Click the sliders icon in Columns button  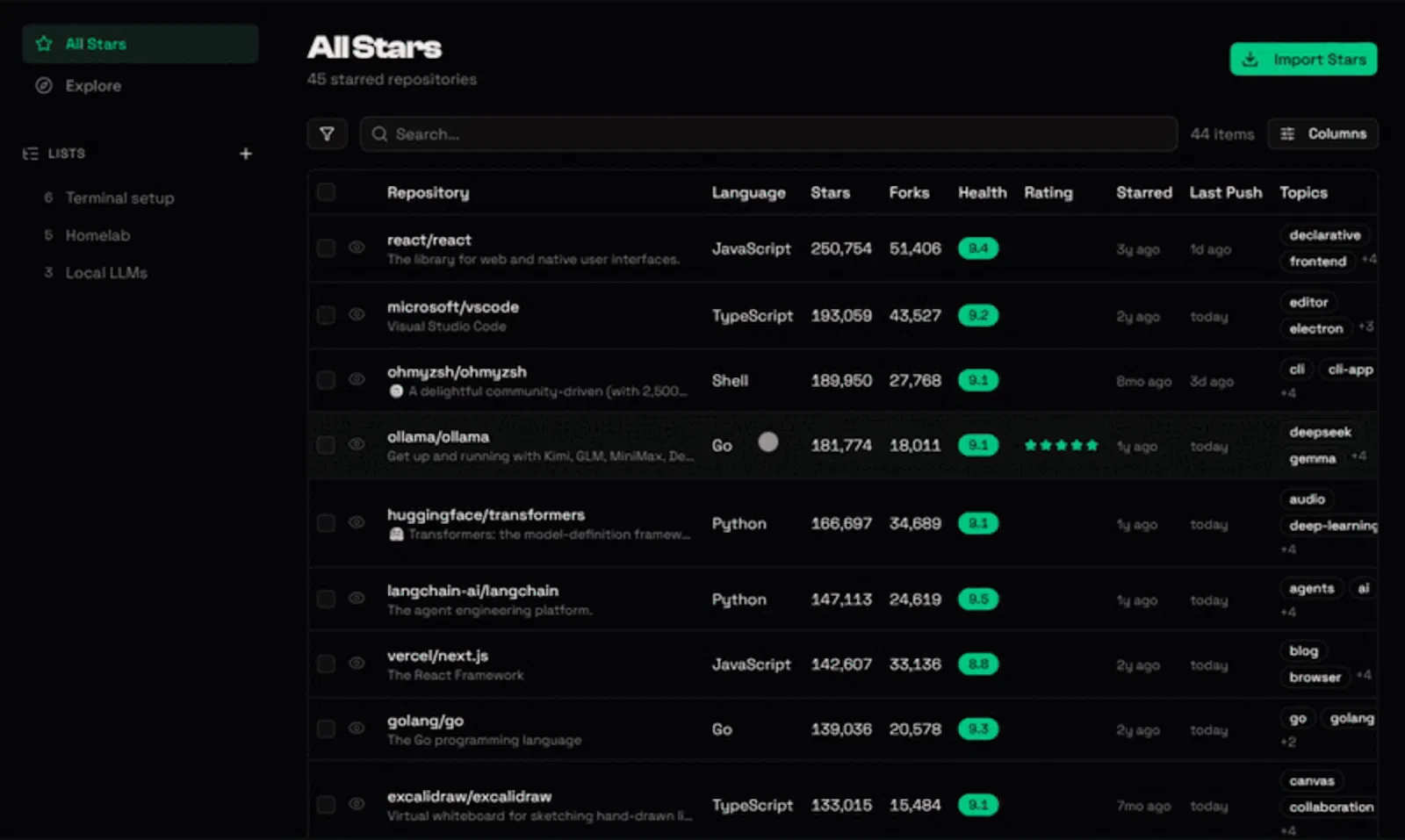pos(1287,134)
